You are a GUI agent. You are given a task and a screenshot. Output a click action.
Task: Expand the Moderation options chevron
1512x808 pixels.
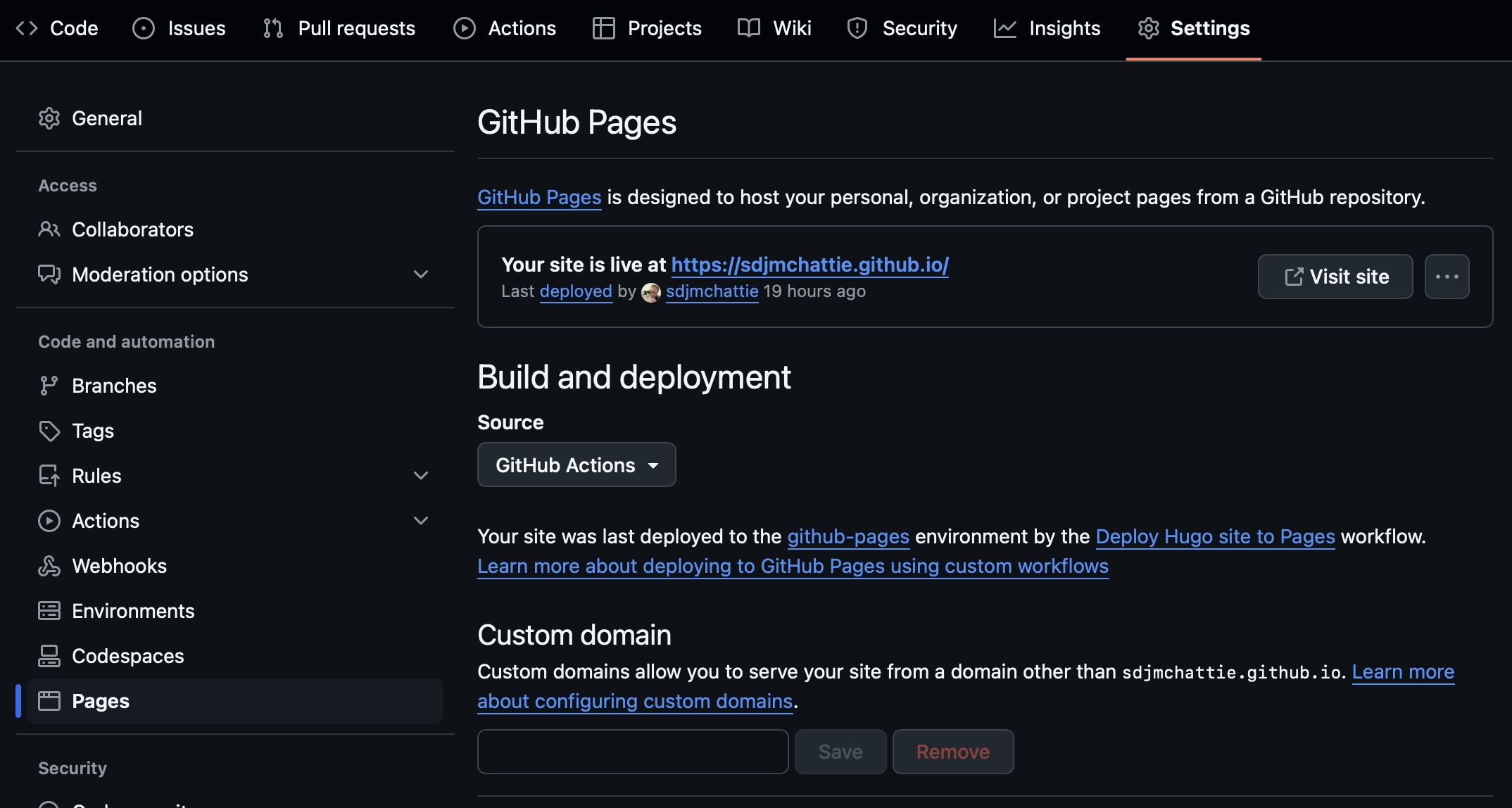421,274
